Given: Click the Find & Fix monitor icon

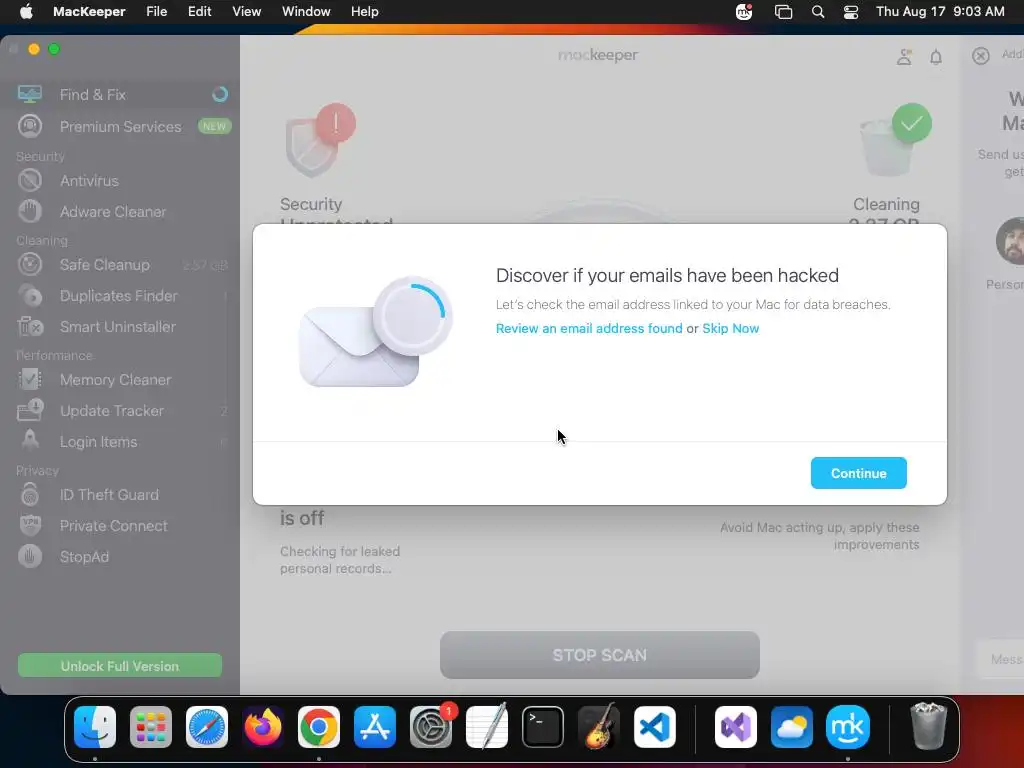Looking at the screenshot, I should [x=29, y=94].
